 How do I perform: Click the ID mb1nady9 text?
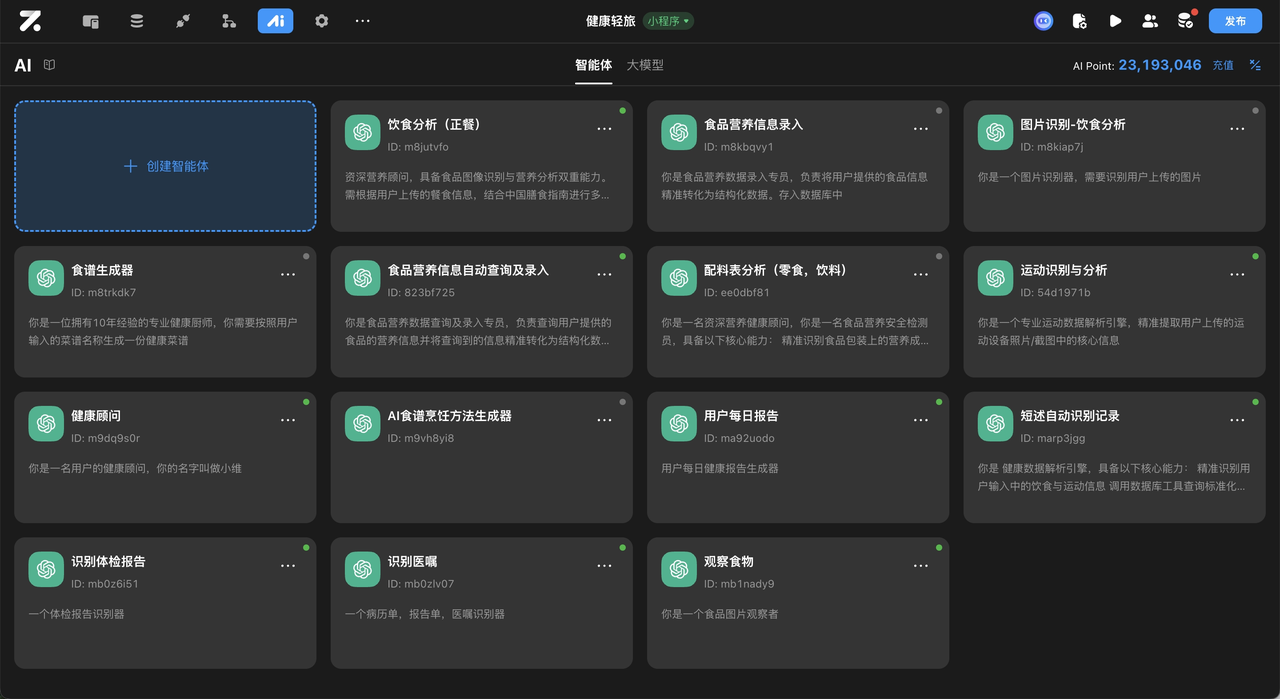(x=739, y=584)
